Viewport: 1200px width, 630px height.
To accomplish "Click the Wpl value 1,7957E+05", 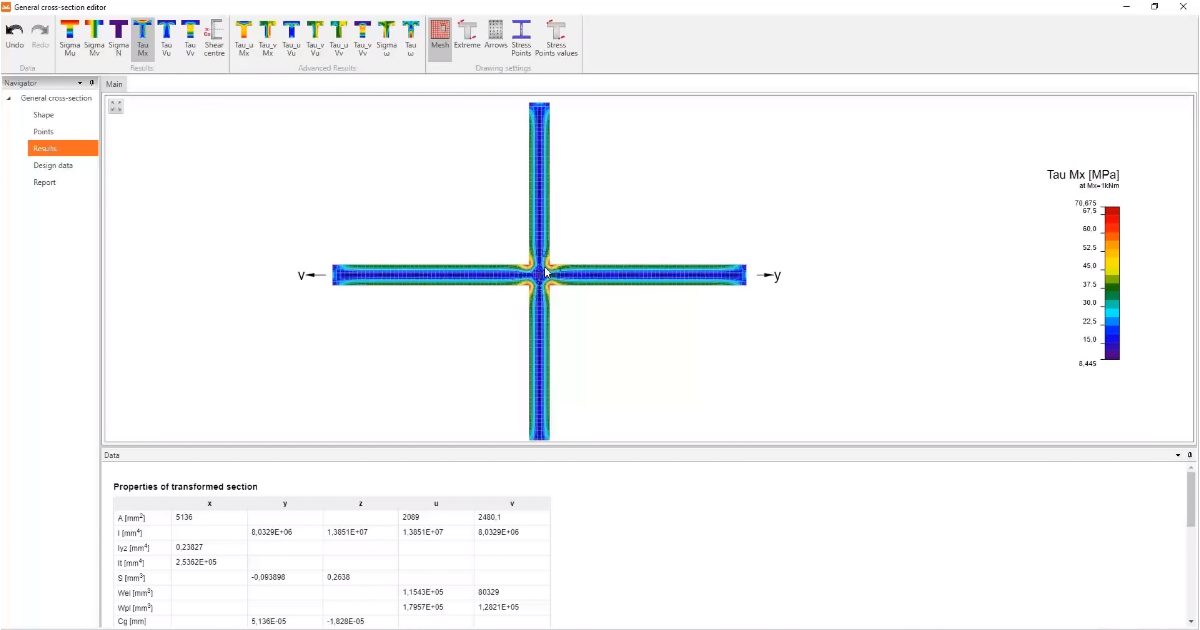I will point(436,607).
